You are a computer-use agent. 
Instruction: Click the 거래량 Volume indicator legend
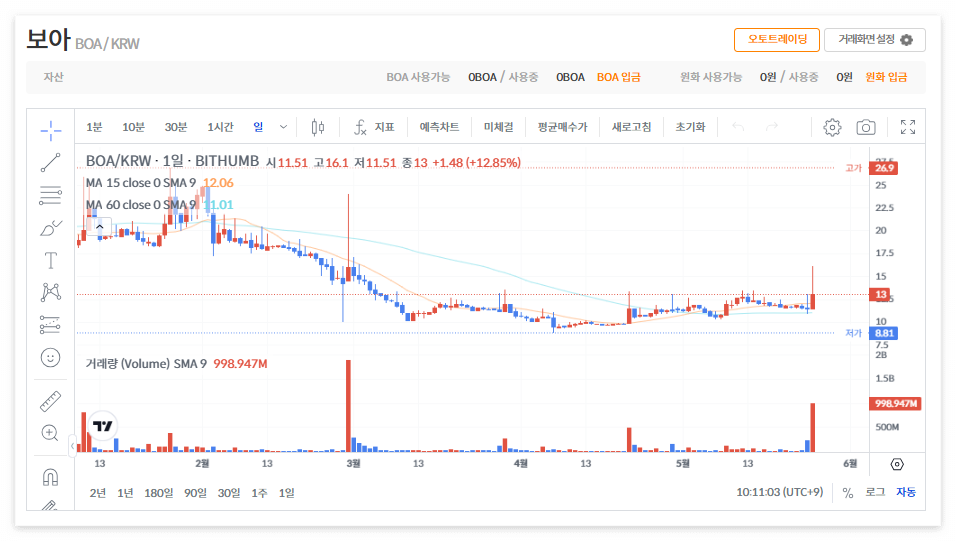point(146,364)
